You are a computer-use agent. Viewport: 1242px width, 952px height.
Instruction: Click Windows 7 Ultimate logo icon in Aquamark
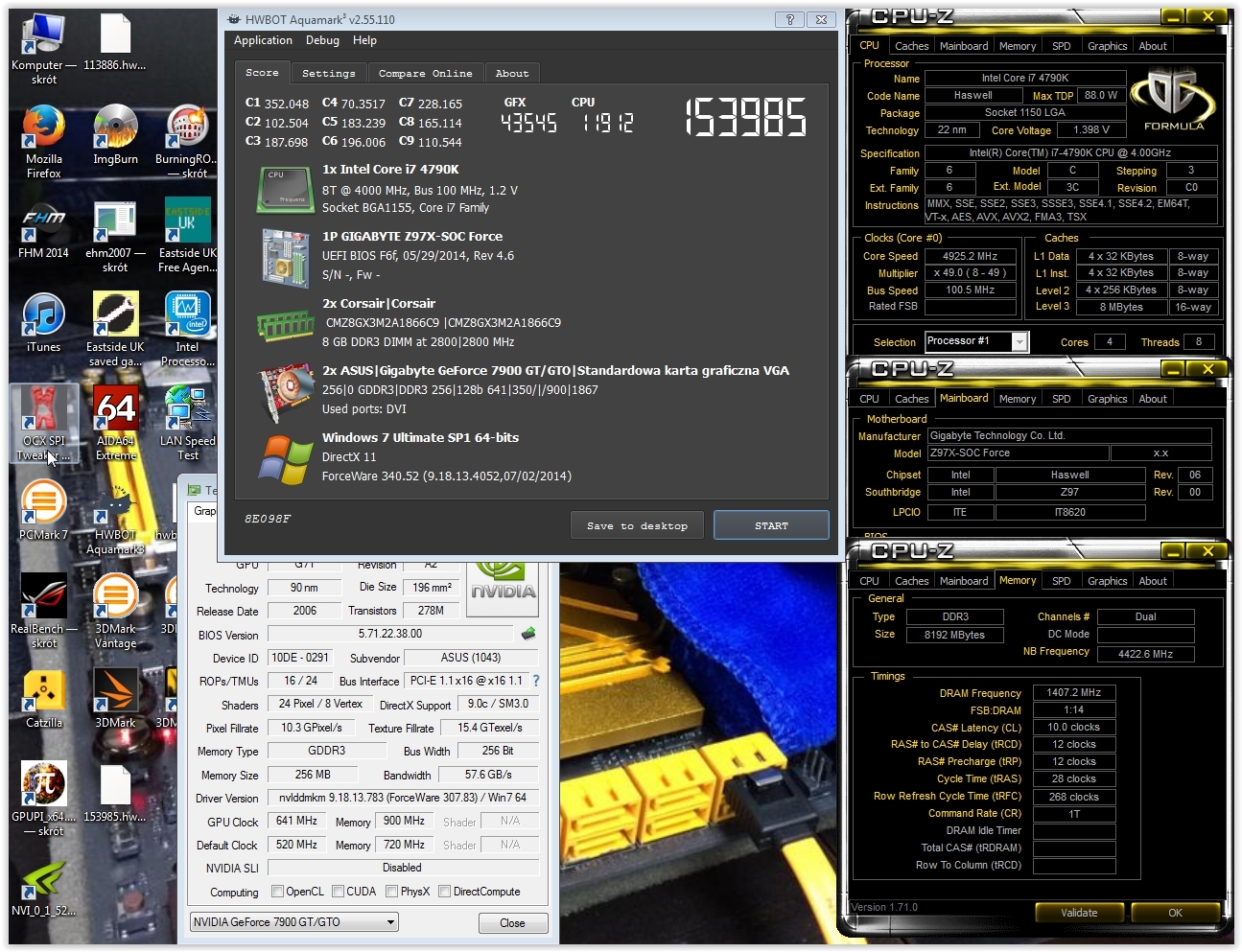(x=284, y=459)
